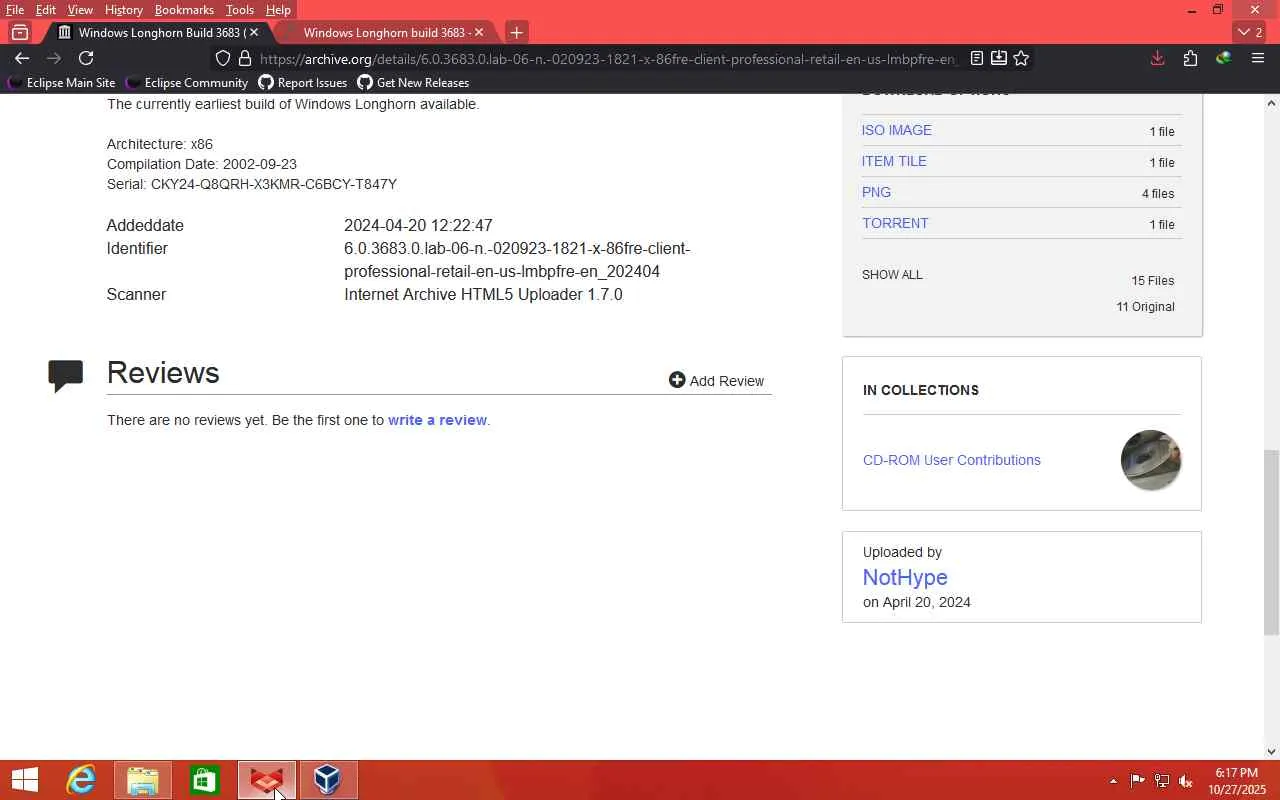Open the Downloads panel in toolbar
Viewport: 1280px width, 800px height.
1157,58
